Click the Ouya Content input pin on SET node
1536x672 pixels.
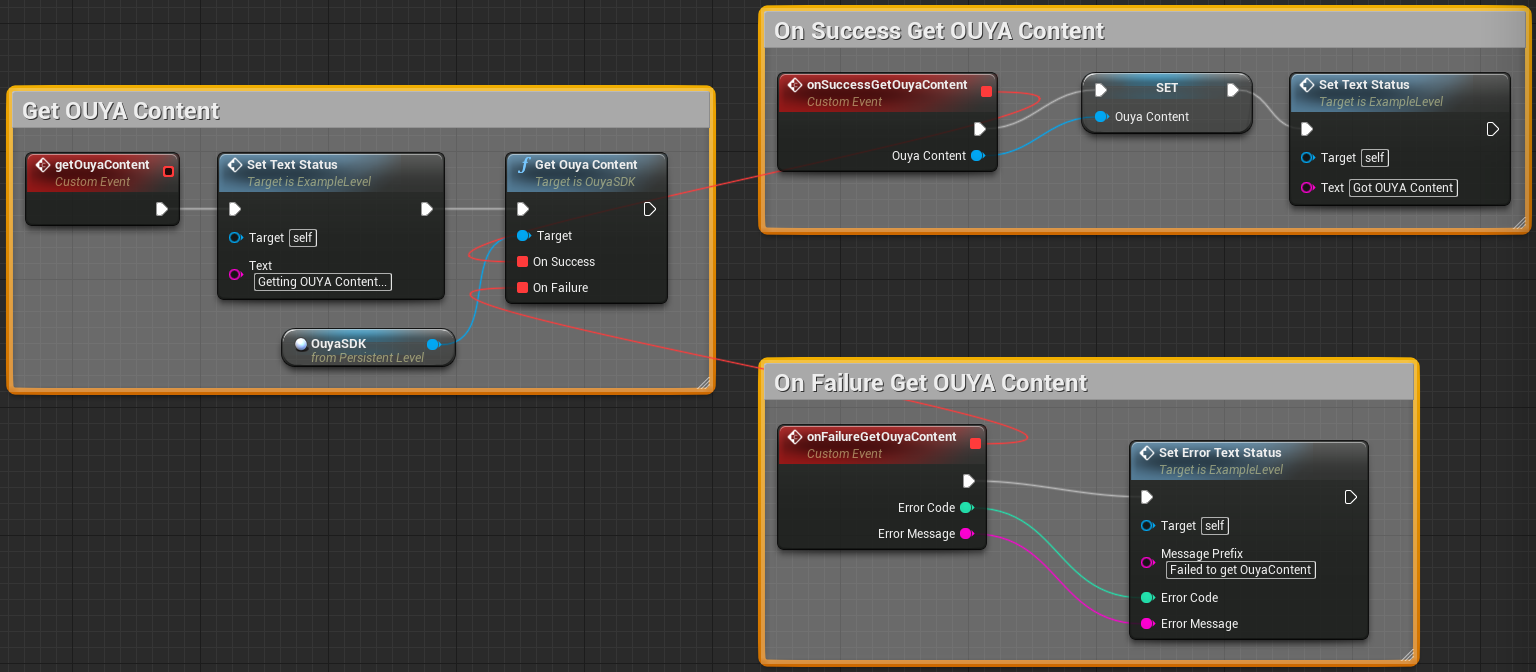point(1102,117)
